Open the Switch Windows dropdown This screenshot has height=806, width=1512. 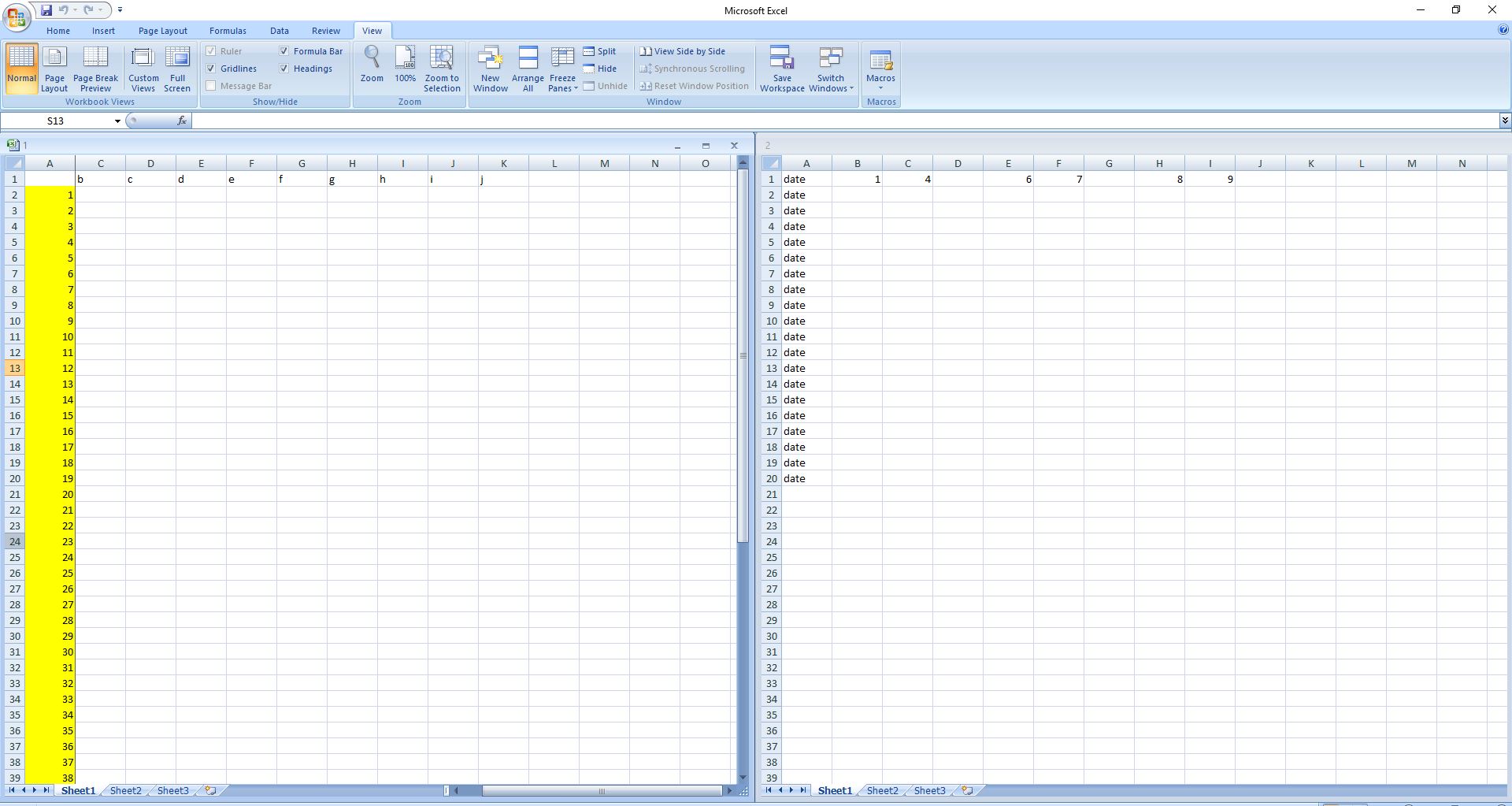[x=830, y=69]
